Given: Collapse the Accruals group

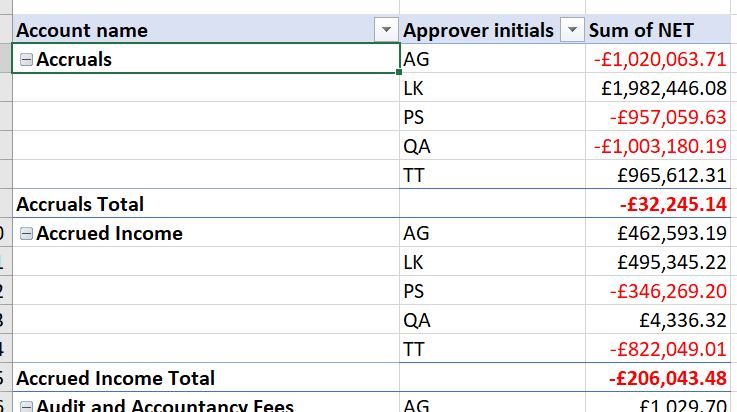Looking at the screenshot, I should 26,60.
